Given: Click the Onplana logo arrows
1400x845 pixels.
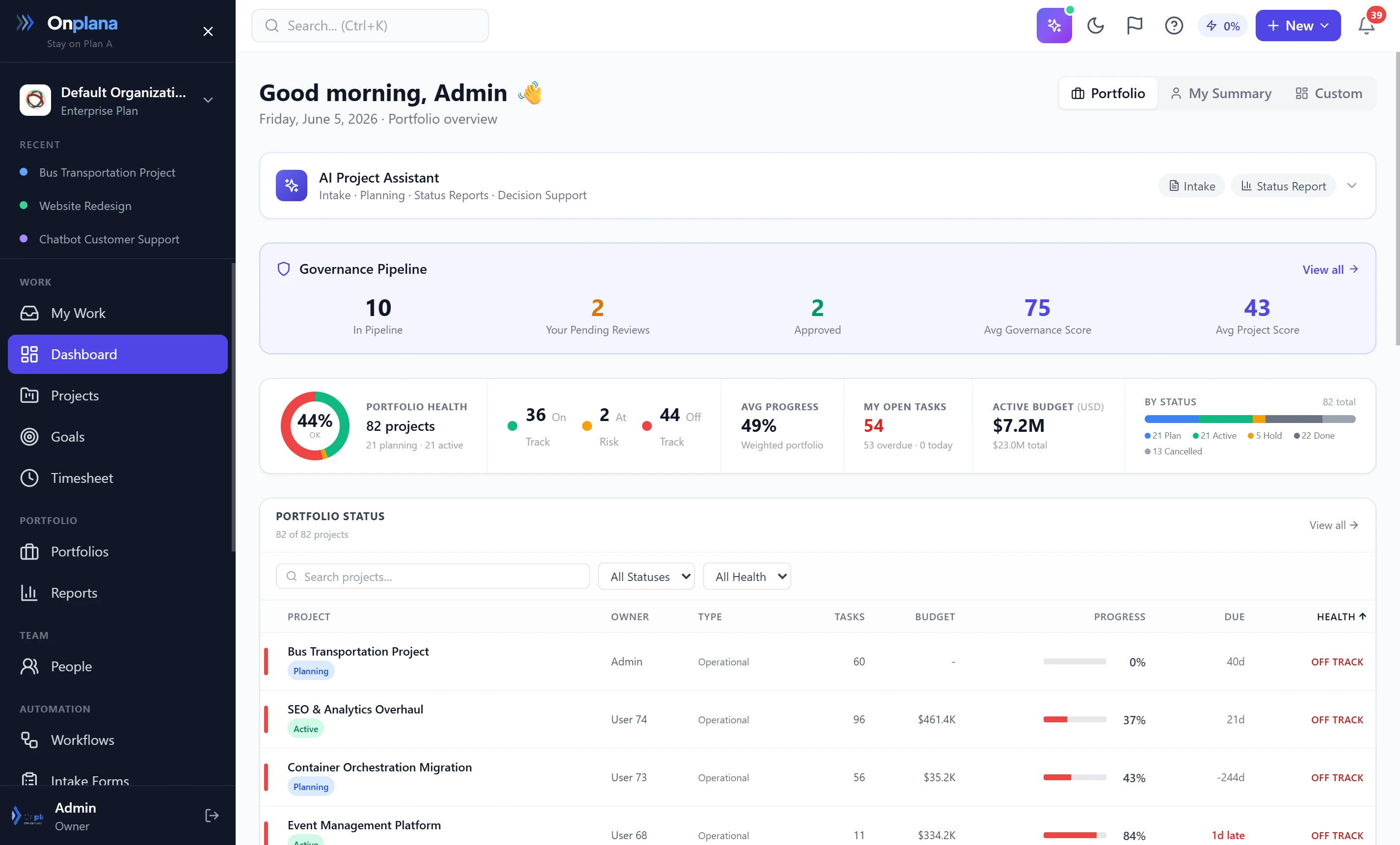Looking at the screenshot, I should [x=25, y=23].
